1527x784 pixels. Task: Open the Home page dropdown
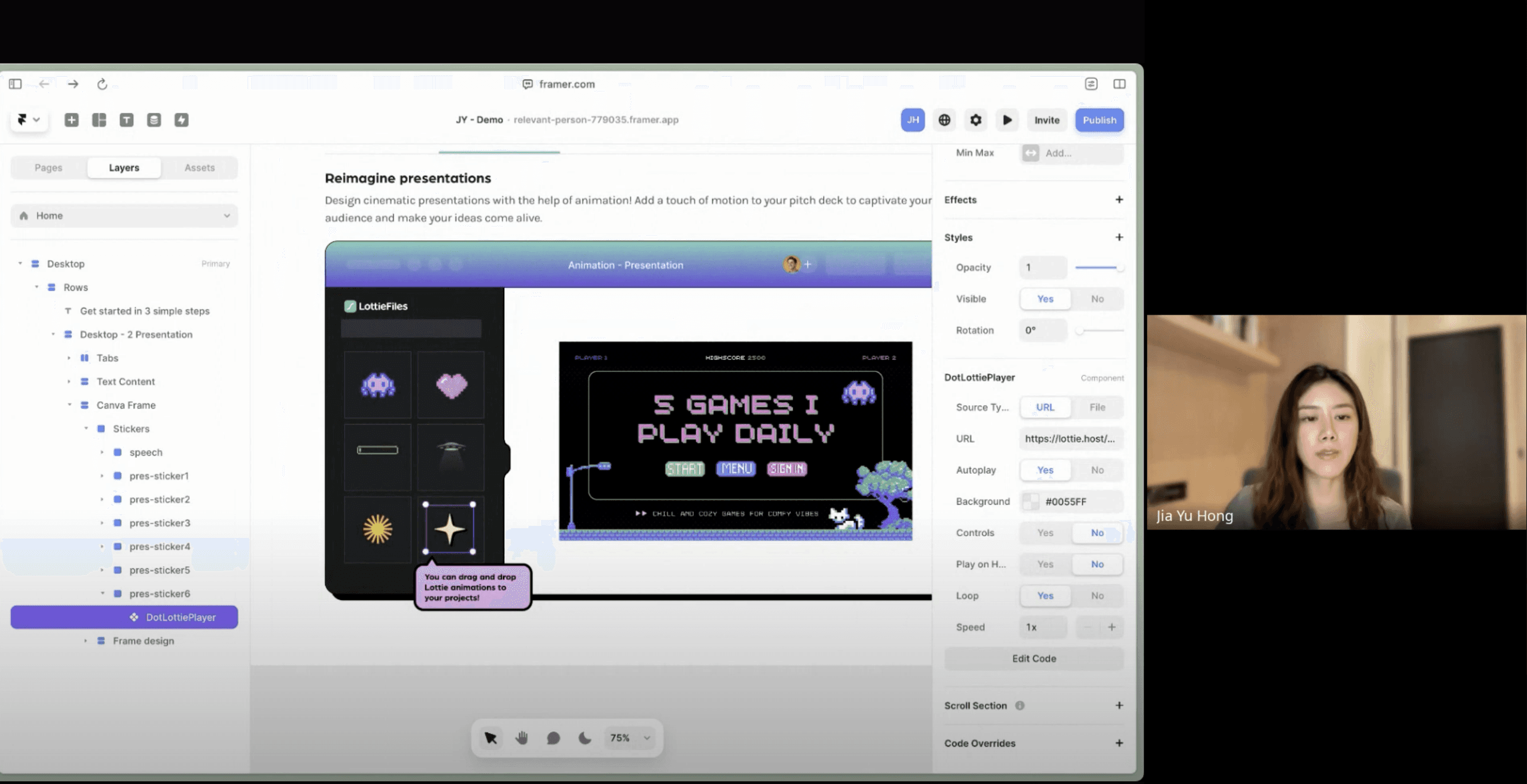(125, 216)
